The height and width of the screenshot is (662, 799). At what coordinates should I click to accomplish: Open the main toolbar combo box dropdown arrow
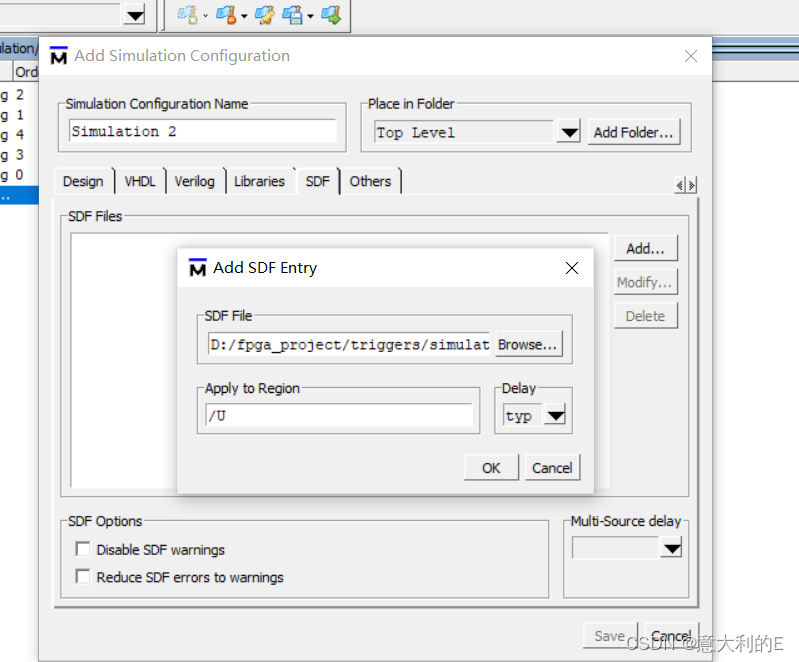[135, 15]
